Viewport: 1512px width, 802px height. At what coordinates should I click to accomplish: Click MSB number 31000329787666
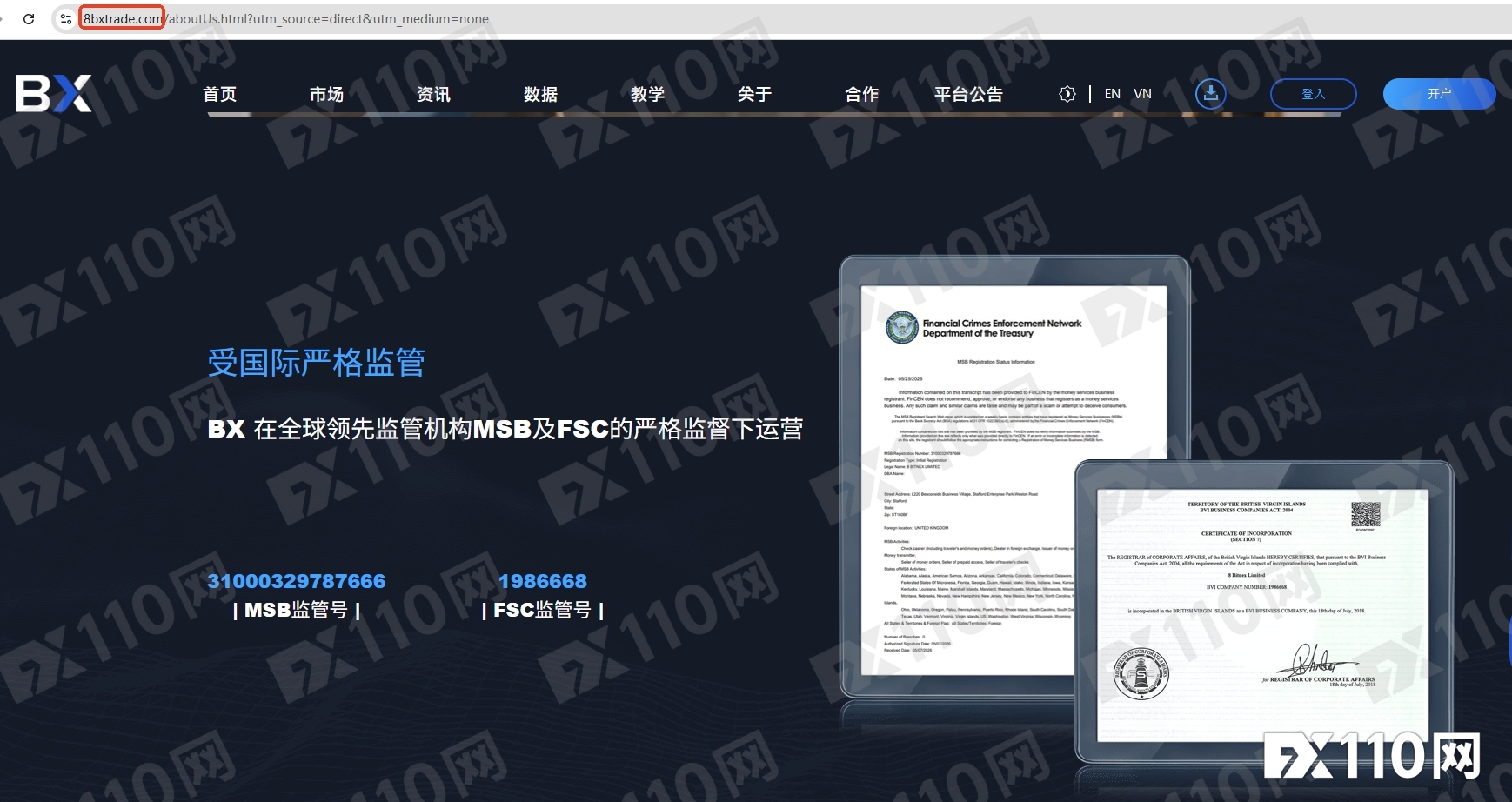[x=297, y=581]
